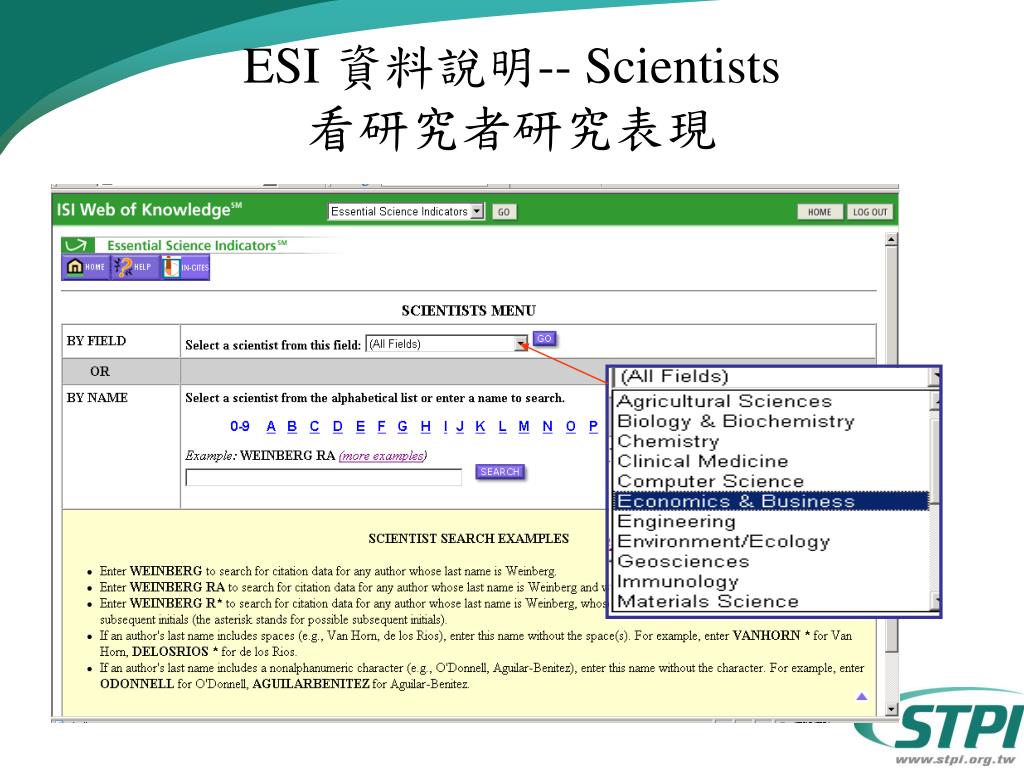Select Engineering from the field list
1024x768 pixels.
(676, 521)
